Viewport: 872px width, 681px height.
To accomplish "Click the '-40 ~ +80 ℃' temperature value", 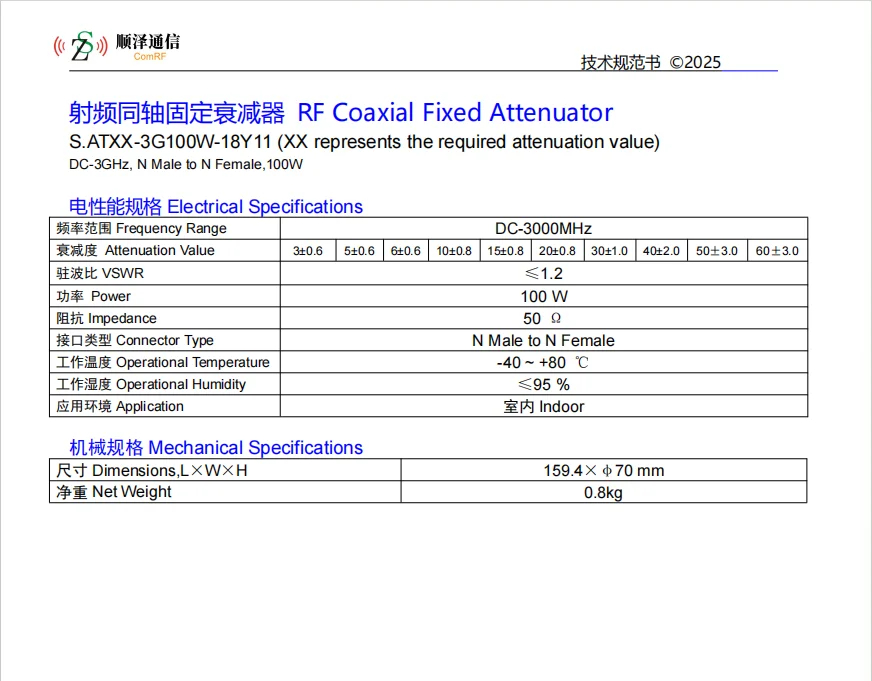I will click(x=542, y=362).
